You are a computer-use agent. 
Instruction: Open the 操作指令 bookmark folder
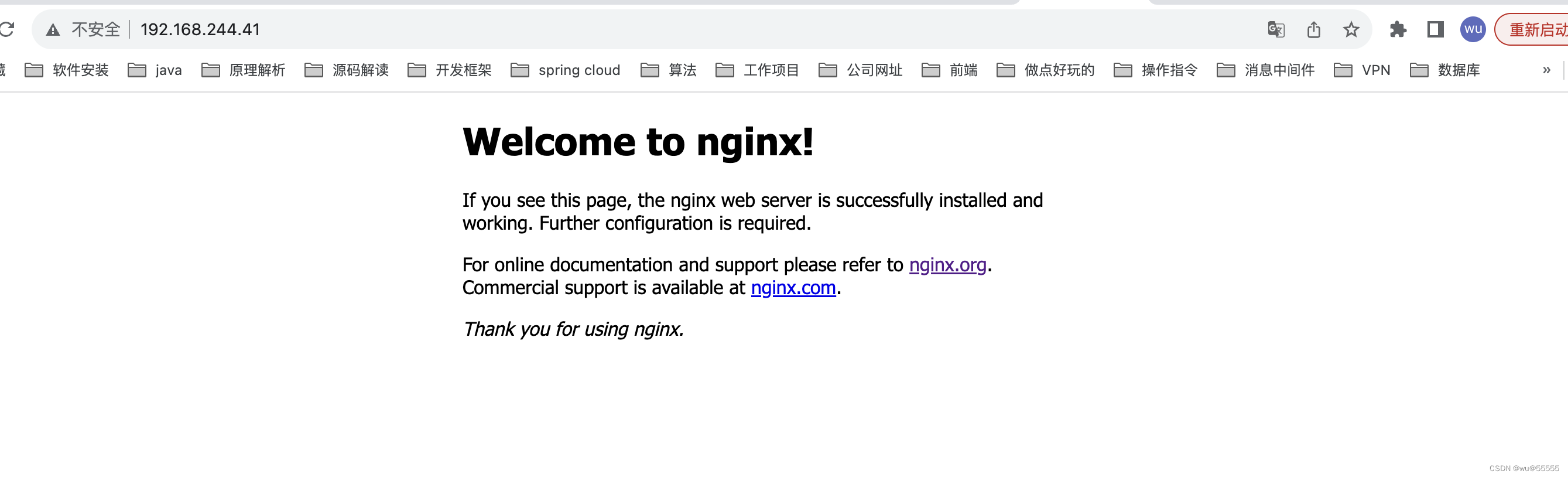[1155, 70]
